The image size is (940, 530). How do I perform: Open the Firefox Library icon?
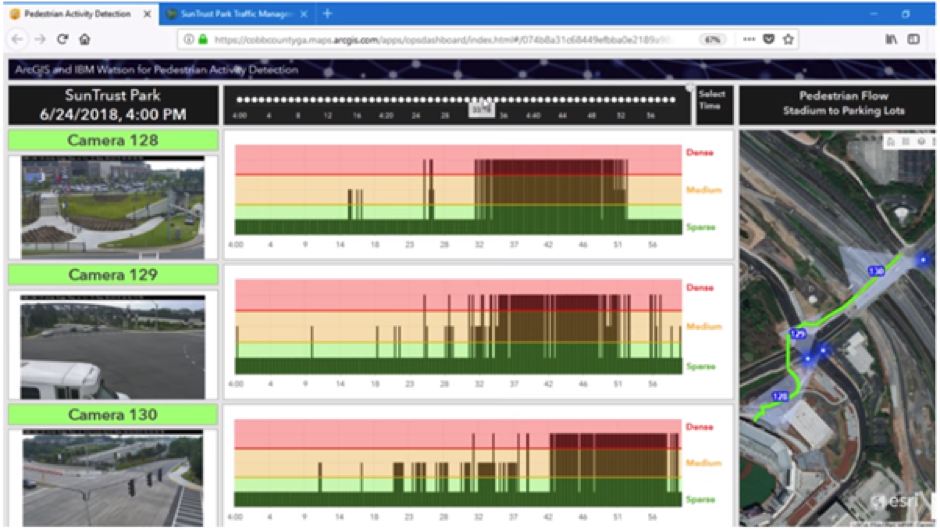[x=891, y=40]
